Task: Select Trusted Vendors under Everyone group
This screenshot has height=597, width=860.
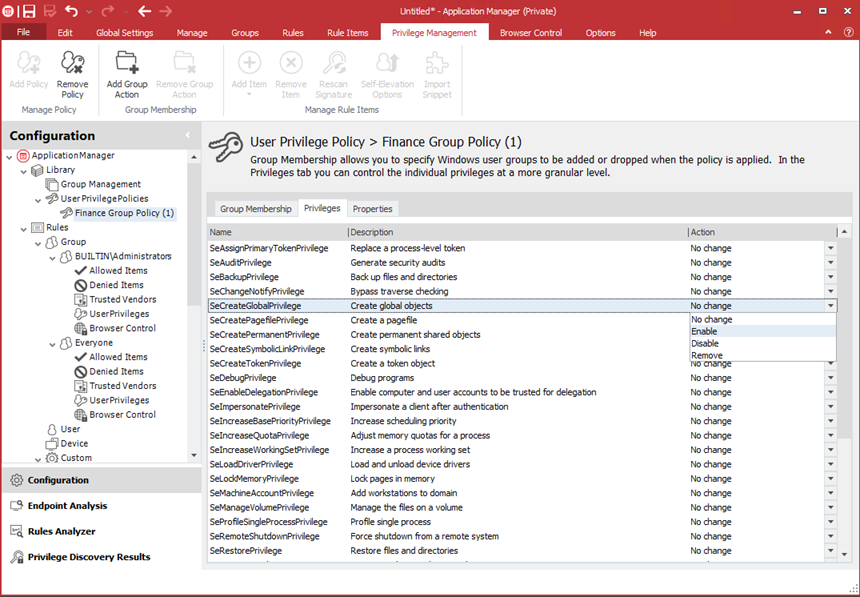Action: click(x=122, y=386)
